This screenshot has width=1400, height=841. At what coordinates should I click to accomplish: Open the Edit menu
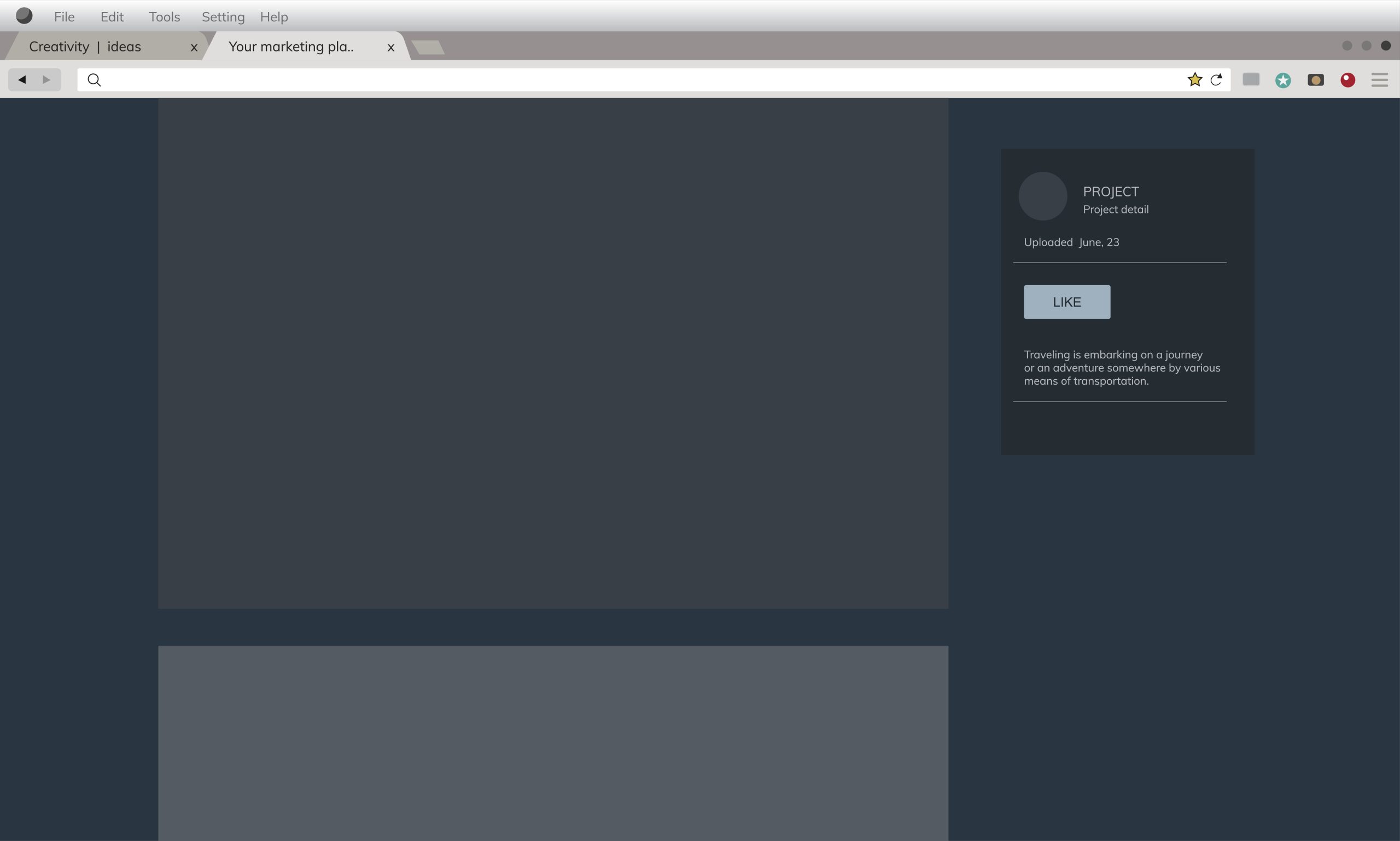coord(112,17)
